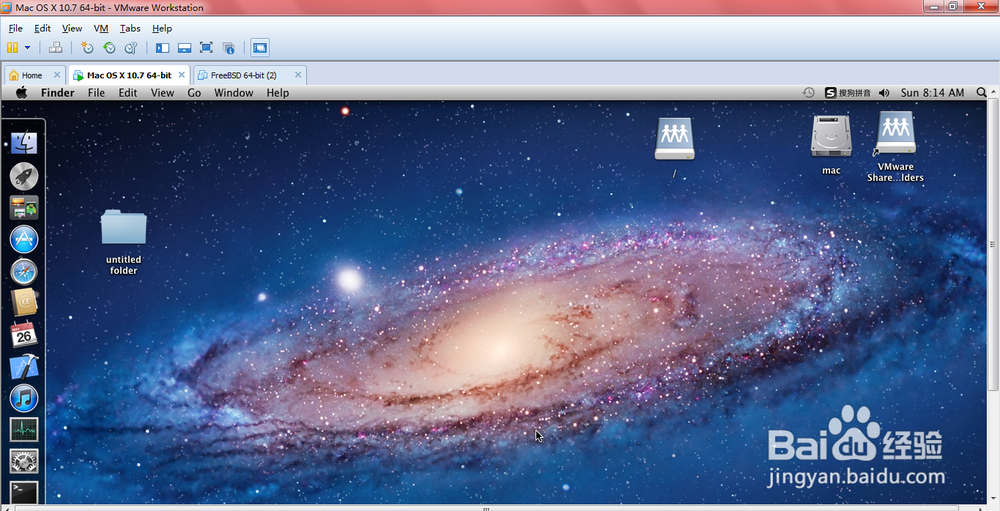
Task: Open Launchpad rocket from the dock
Action: pos(24,176)
